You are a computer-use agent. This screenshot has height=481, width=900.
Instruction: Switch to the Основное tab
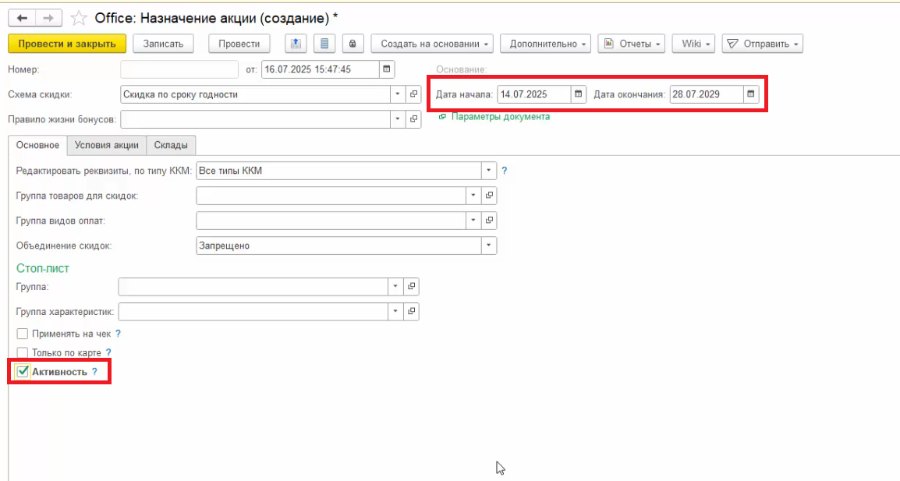pos(37,145)
